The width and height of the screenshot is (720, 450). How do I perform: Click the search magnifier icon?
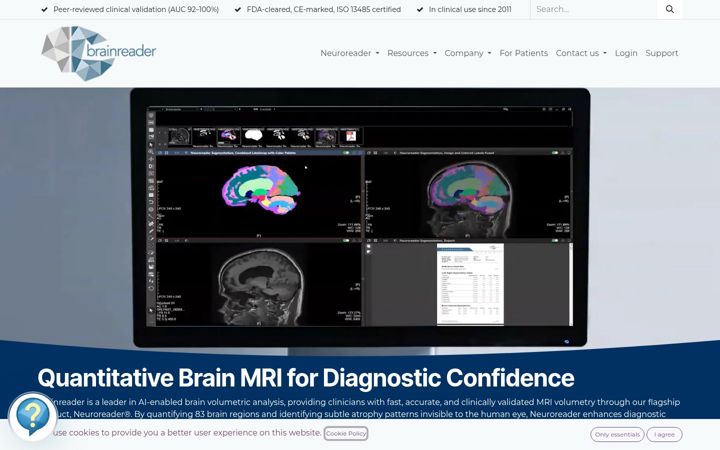669,9
